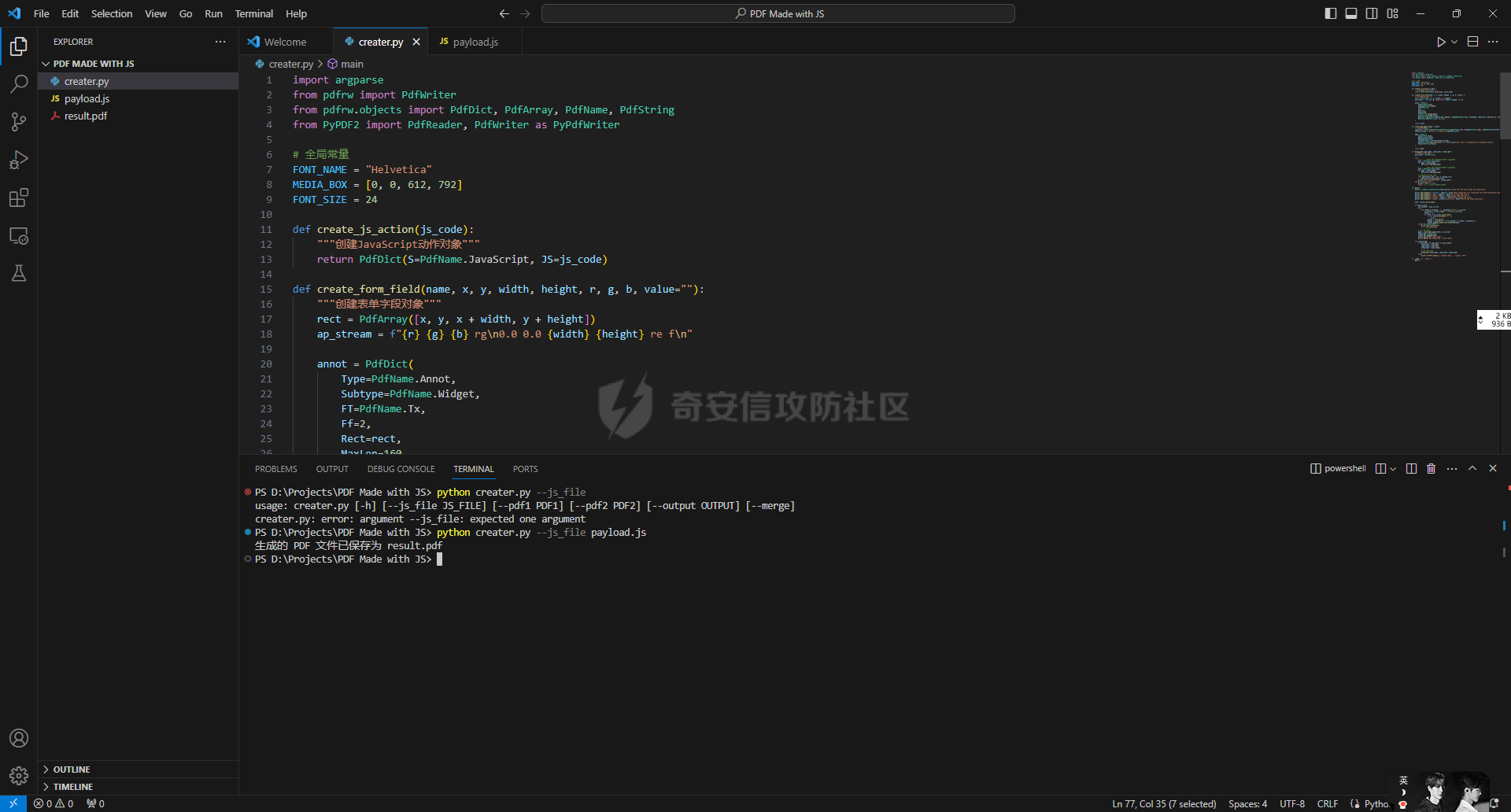Click the creater.py breadcrumb
Screen dimensions: 1511x812
(284, 64)
